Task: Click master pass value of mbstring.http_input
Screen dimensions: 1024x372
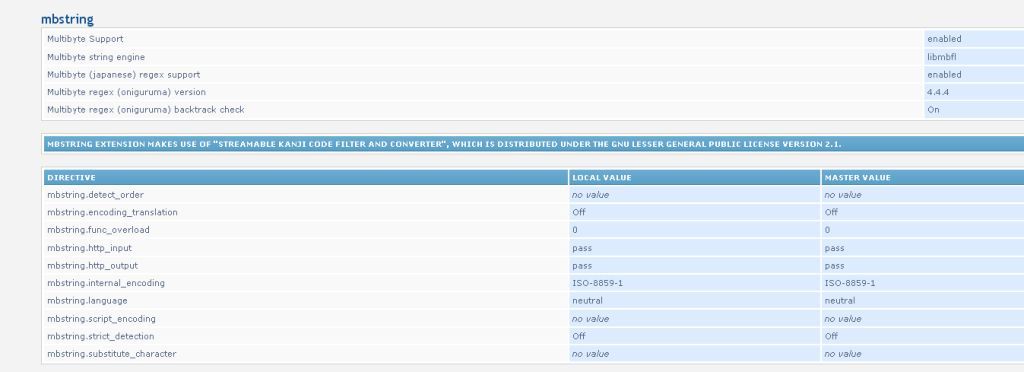Action: pyautogui.click(x=834, y=249)
